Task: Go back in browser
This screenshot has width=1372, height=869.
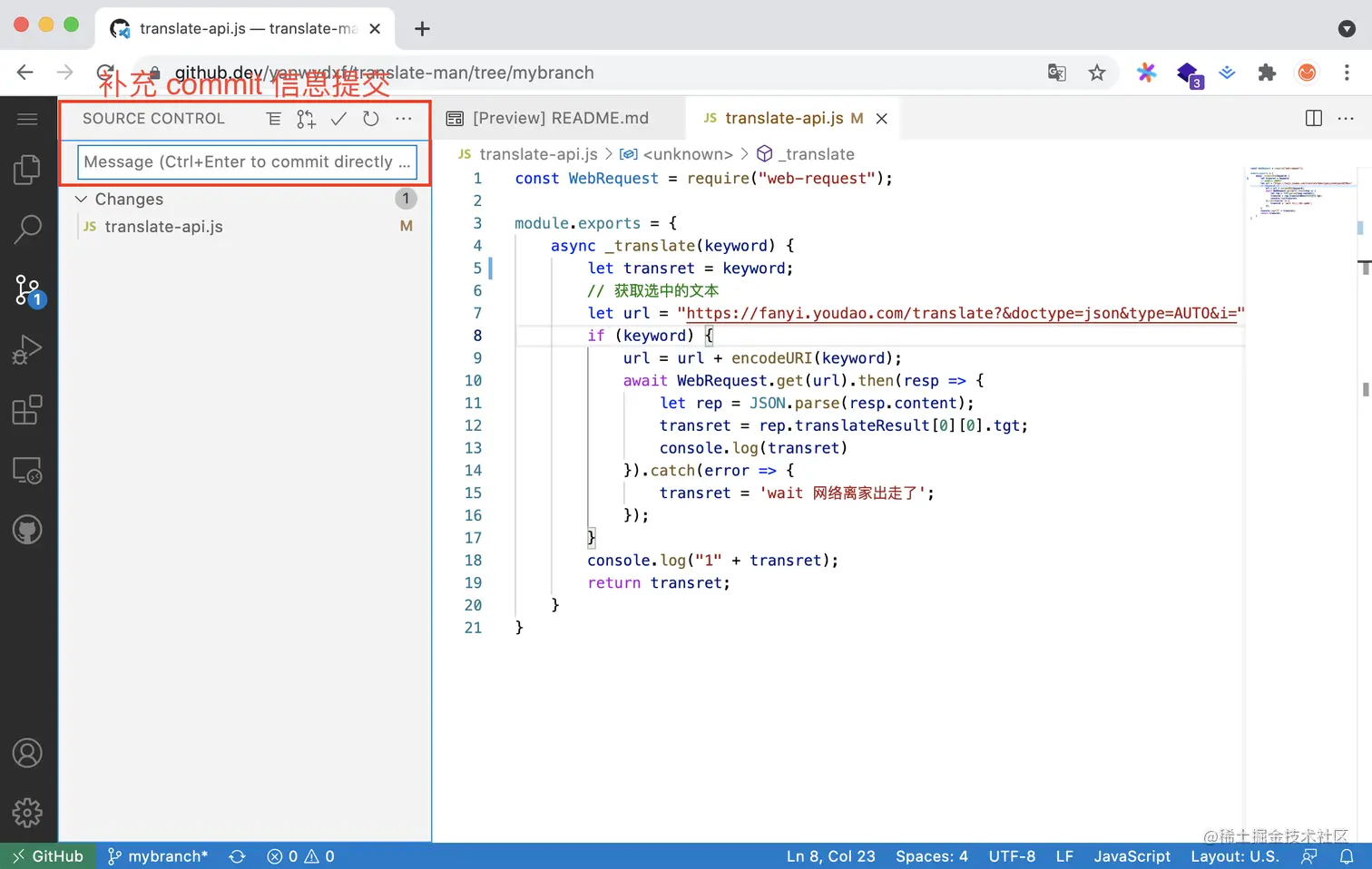Action: coord(25,73)
